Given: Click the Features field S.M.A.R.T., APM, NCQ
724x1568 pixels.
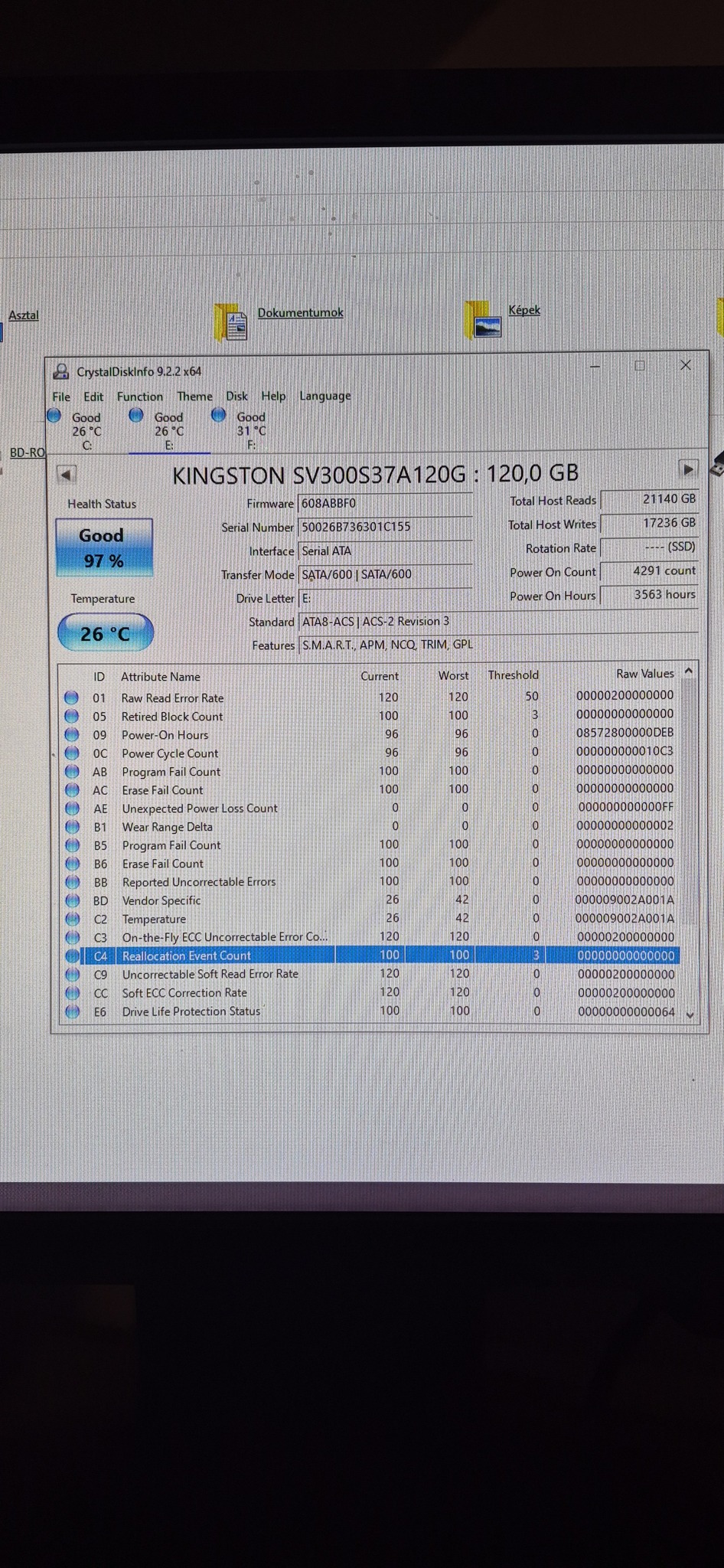Looking at the screenshot, I should pyautogui.click(x=497, y=645).
